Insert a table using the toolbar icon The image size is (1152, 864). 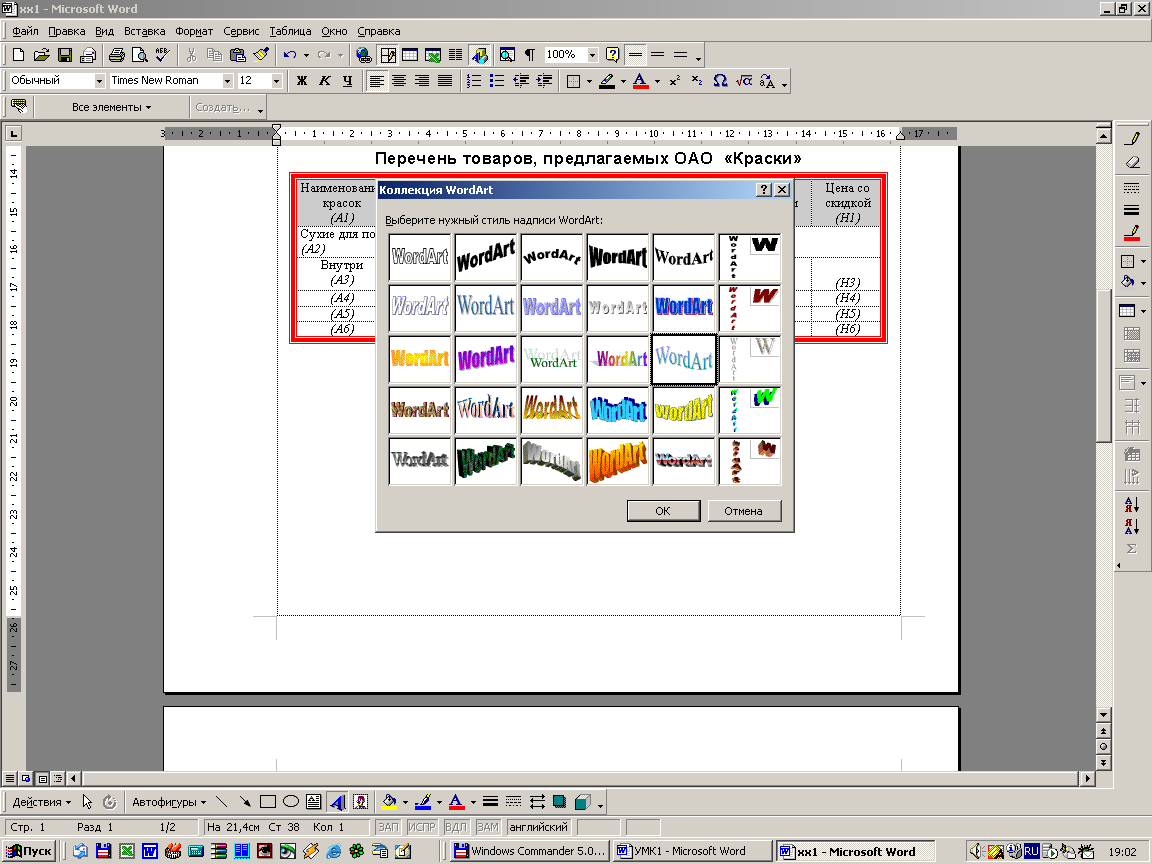tap(410, 54)
